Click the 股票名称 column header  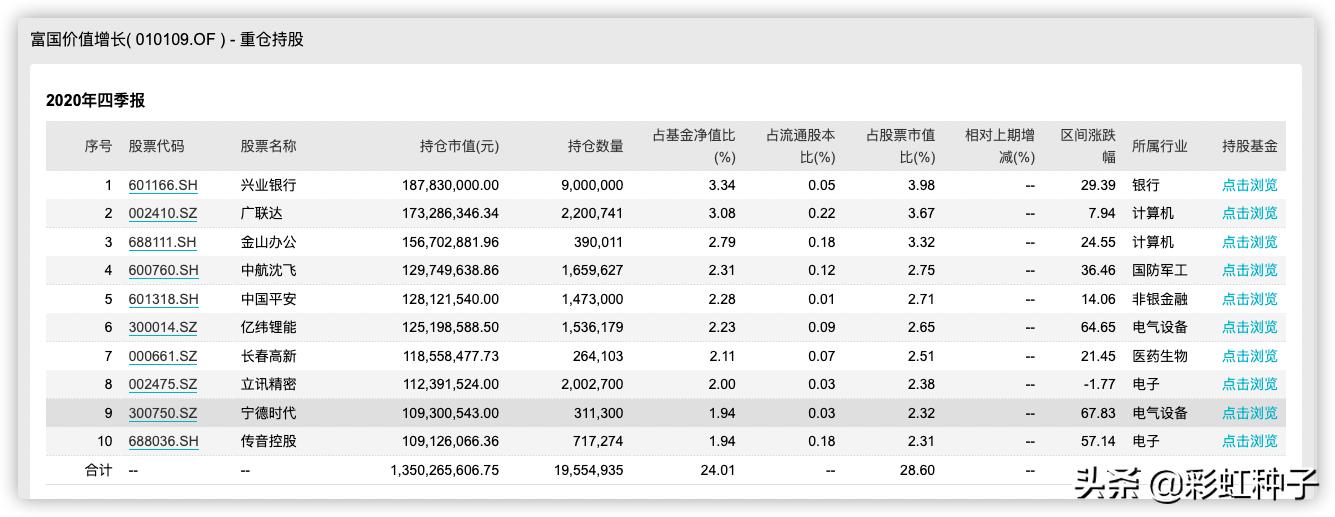[268, 146]
